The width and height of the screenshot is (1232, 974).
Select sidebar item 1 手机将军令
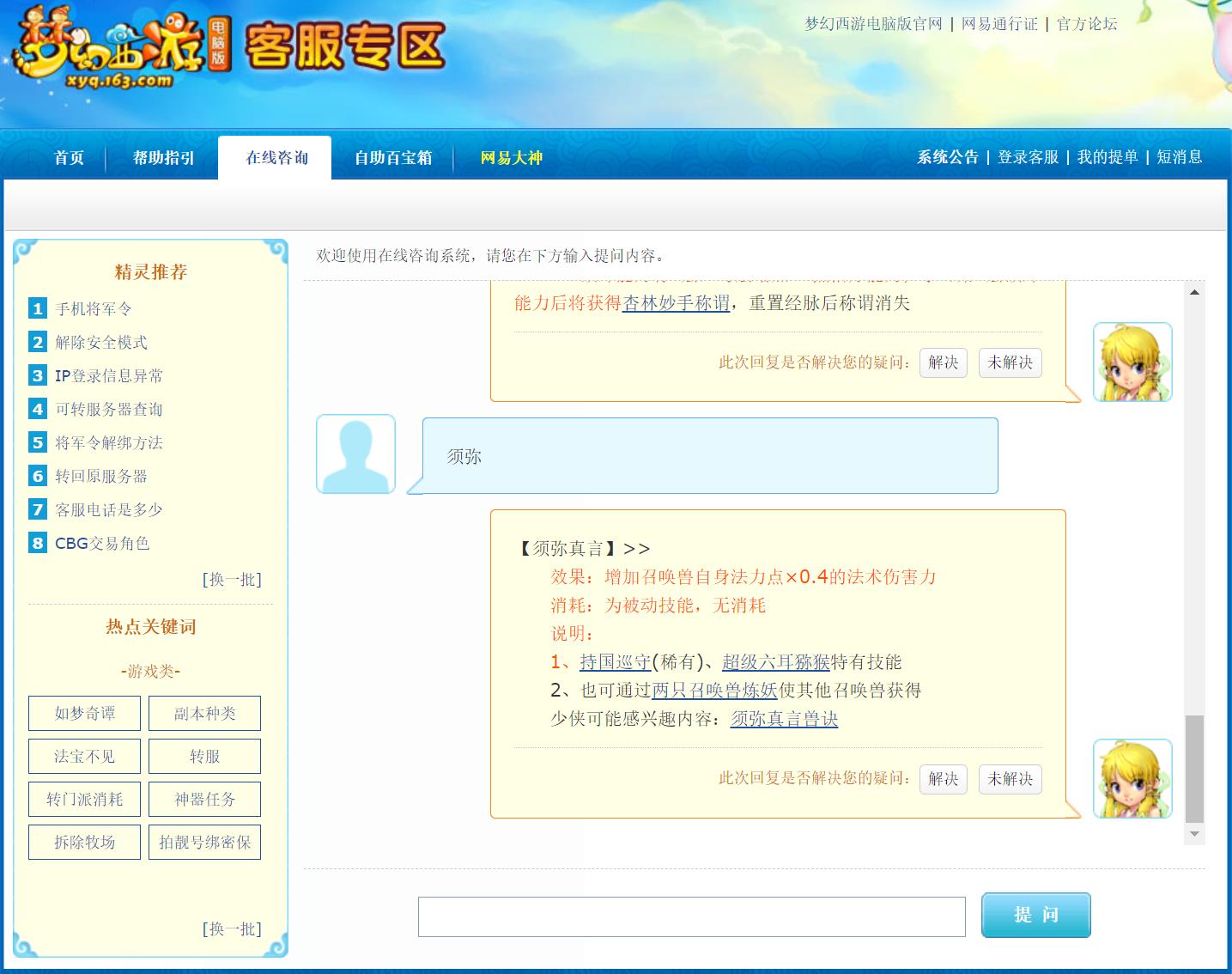(92, 308)
